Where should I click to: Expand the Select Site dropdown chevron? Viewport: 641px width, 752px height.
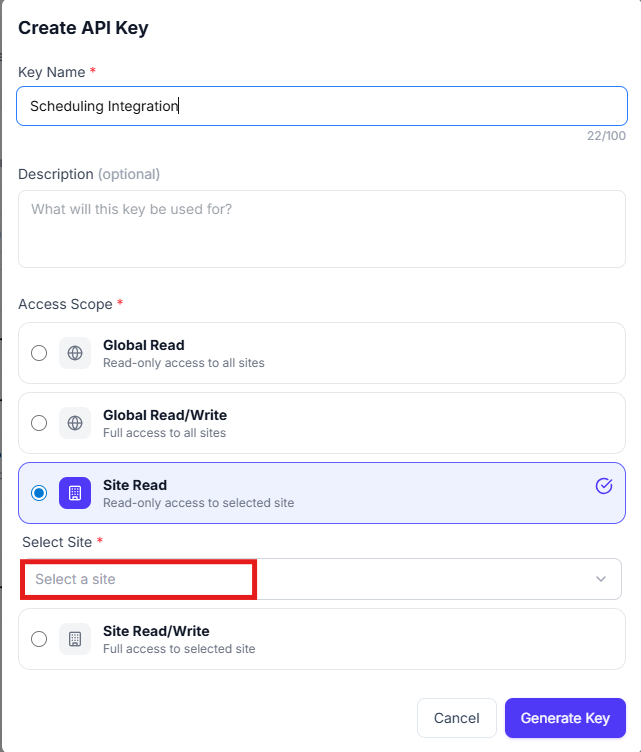click(601, 579)
